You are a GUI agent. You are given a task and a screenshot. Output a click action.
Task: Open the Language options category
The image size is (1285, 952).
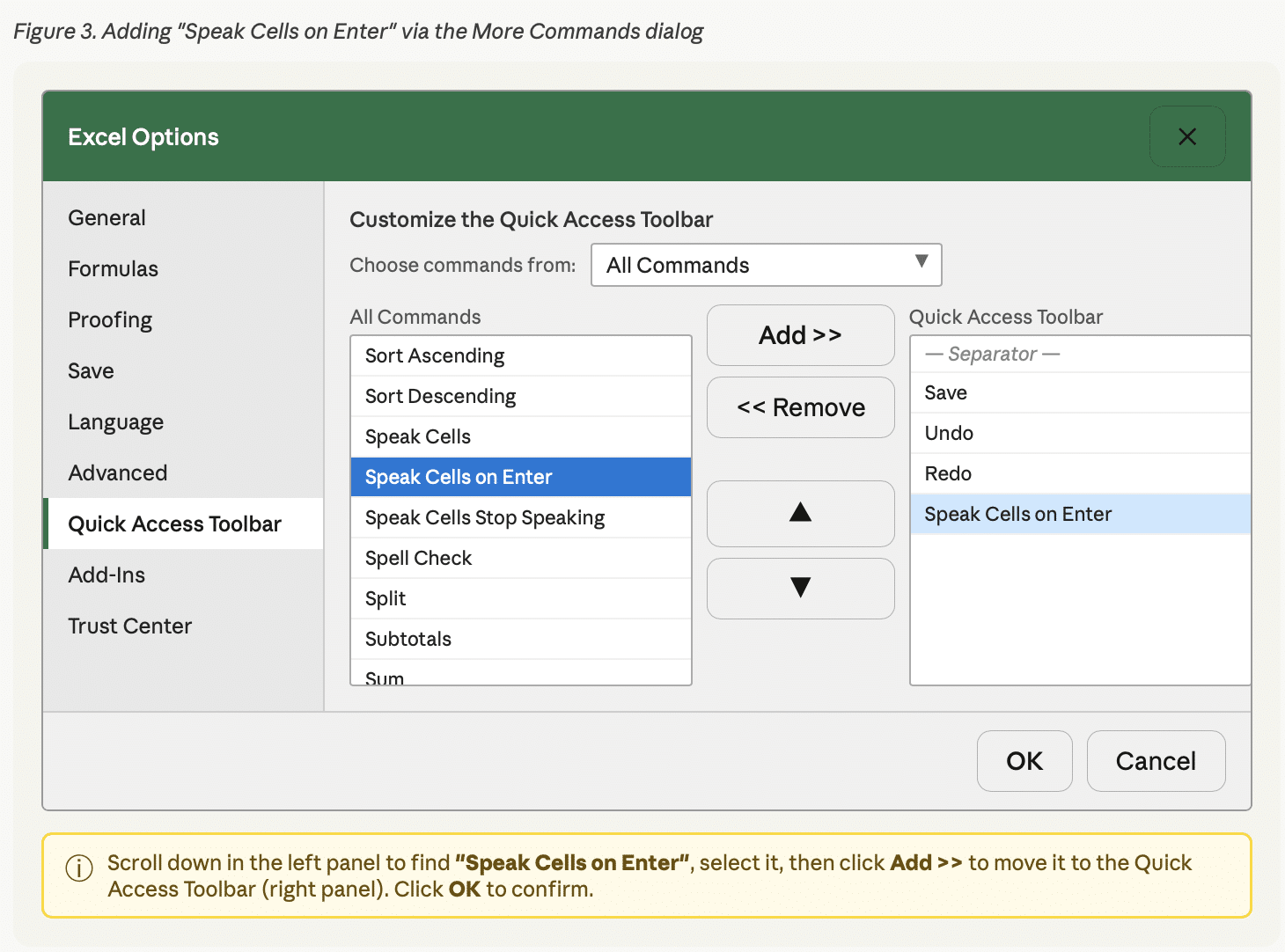pyautogui.click(x=184, y=422)
